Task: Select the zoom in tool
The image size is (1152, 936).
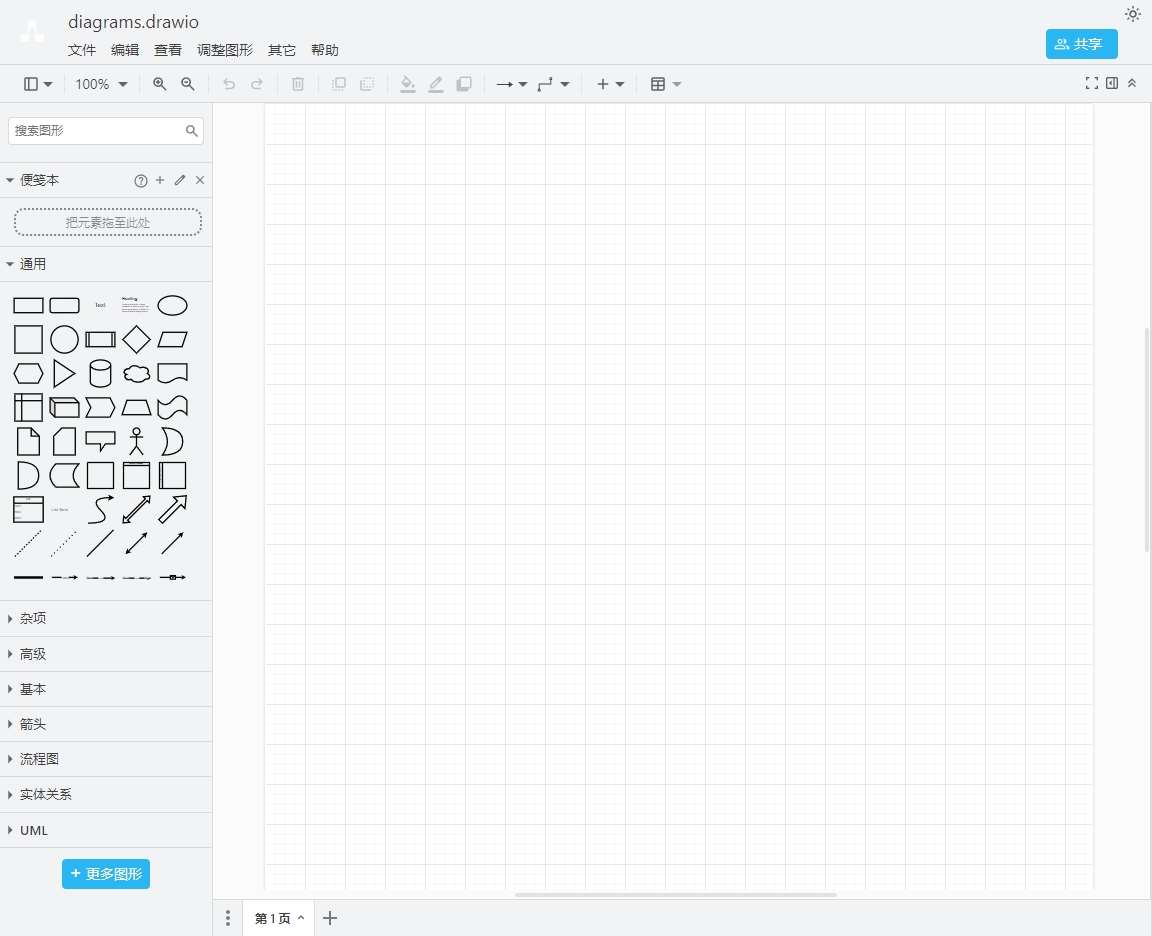Action: tap(160, 84)
